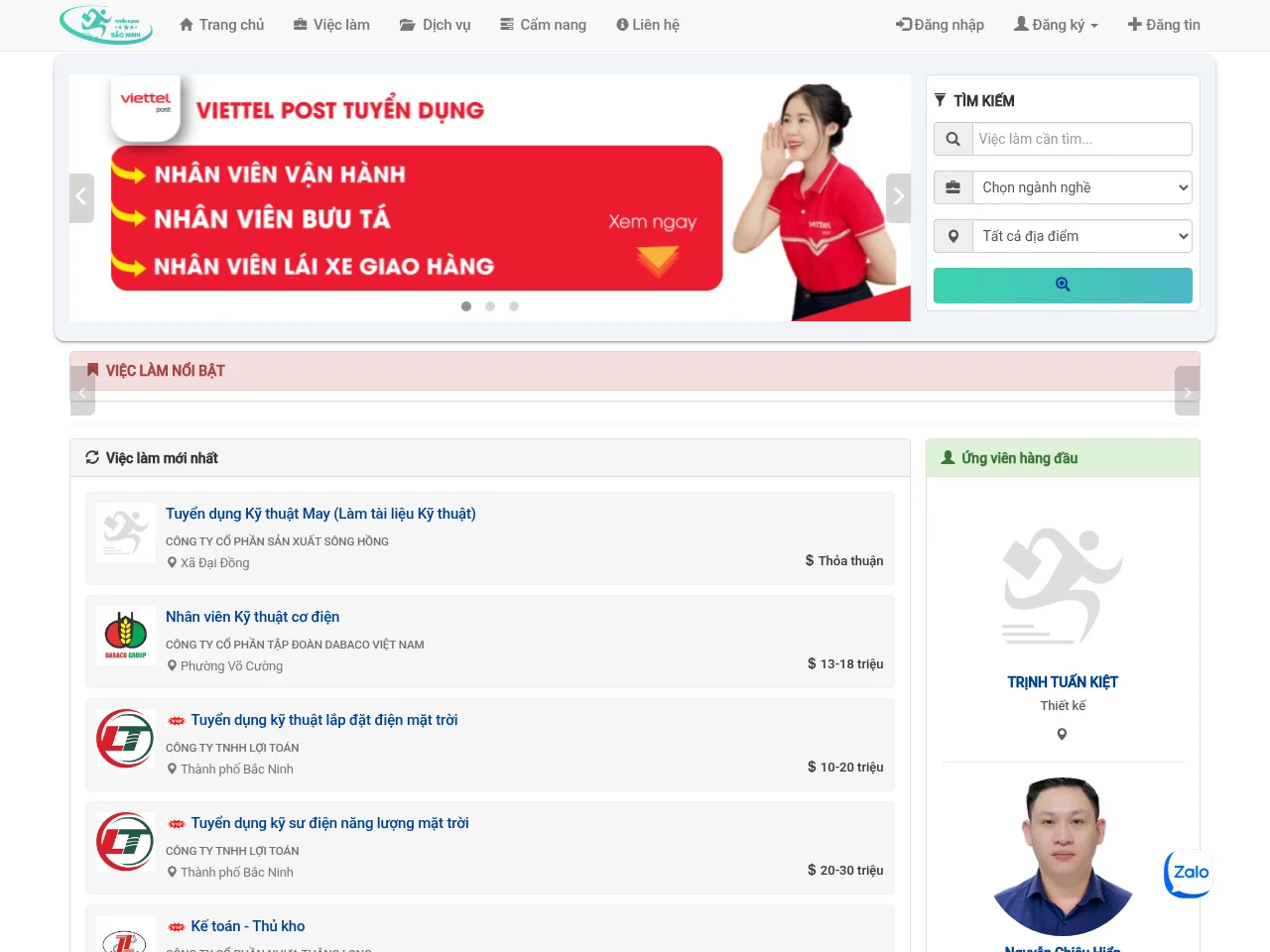Open the Việc làm menu
The image size is (1270, 952).
(x=331, y=25)
